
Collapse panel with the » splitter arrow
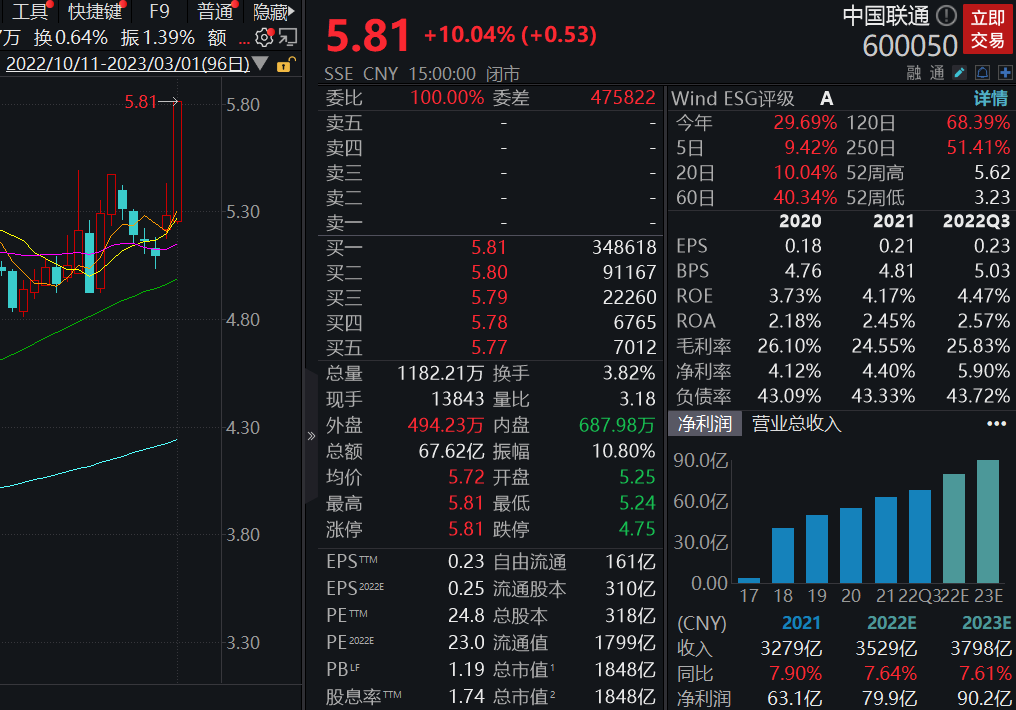click(x=311, y=436)
